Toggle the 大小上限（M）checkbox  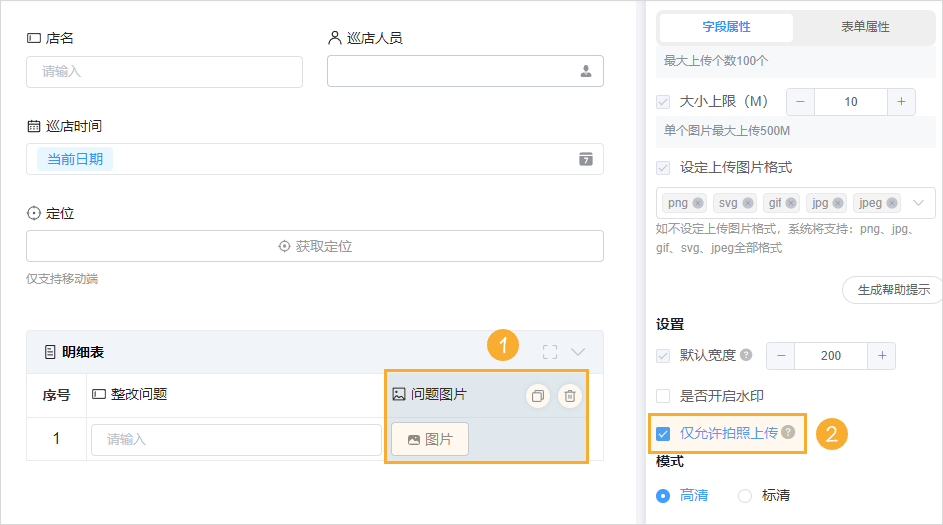pyautogui.click(x=663, y=102)
